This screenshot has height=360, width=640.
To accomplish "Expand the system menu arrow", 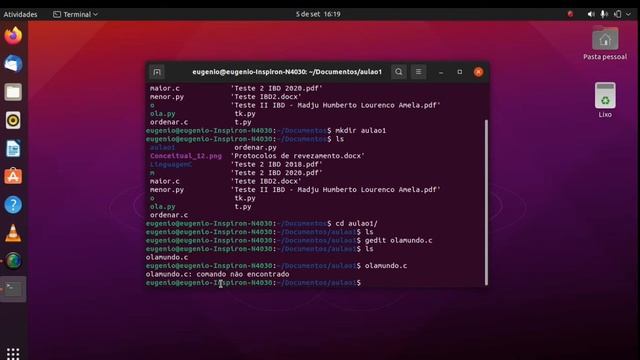I will [x=629, y=14].
